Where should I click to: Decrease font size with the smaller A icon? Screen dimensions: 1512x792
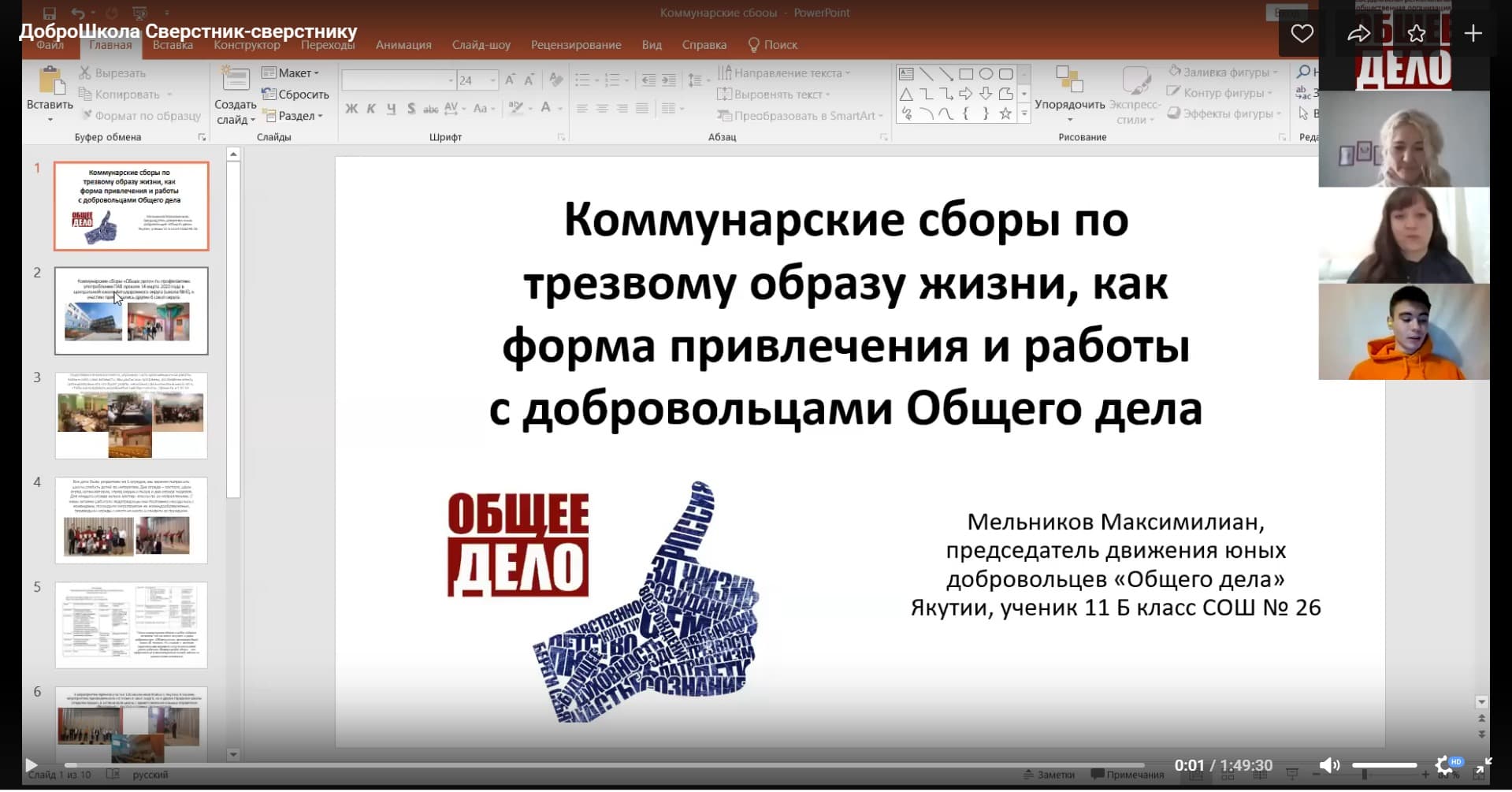[529, 80]
